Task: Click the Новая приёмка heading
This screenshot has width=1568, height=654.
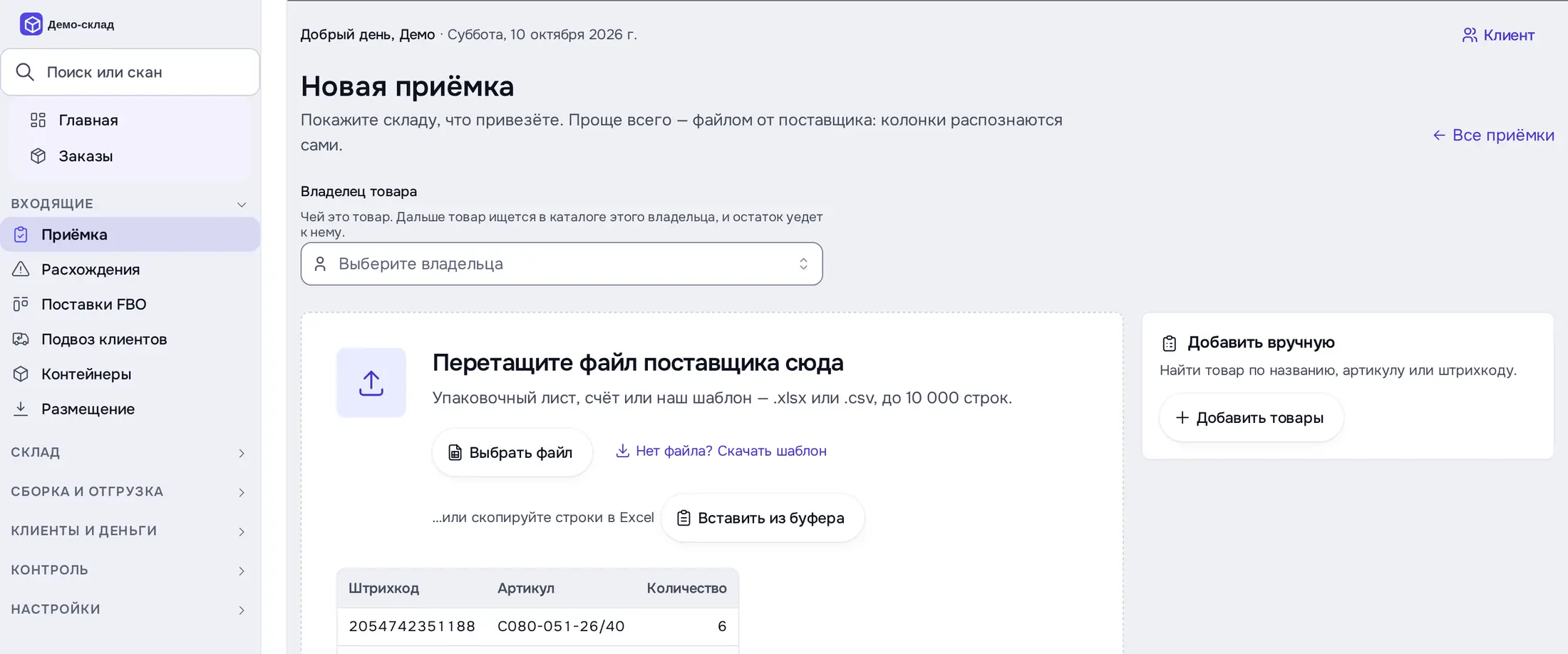Action: (x=407, y=86)
